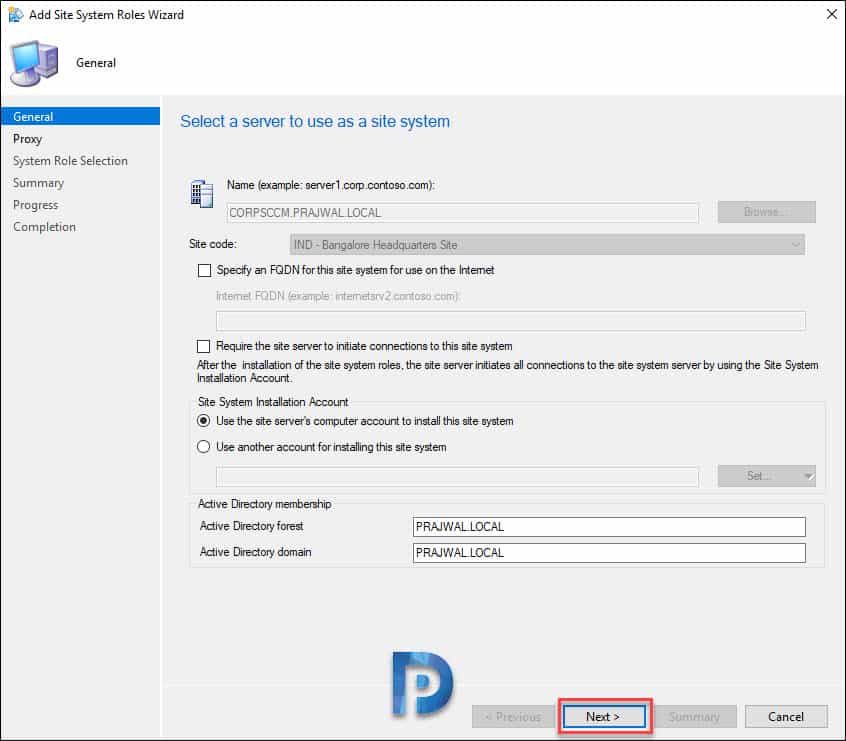Select System Role Selection step

click(70, 161)
